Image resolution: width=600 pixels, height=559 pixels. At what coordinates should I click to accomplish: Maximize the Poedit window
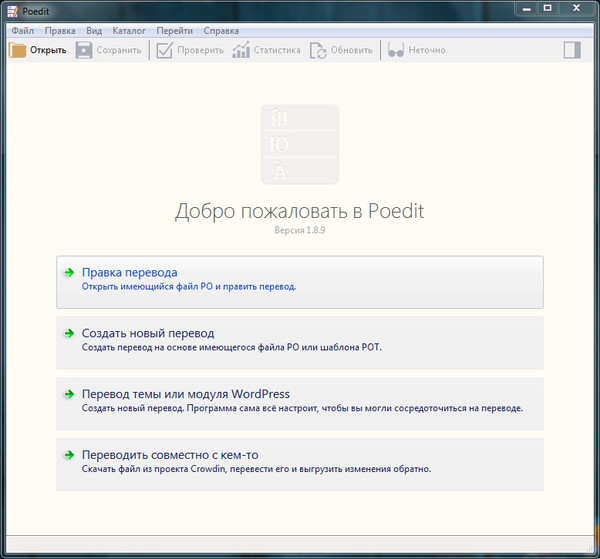pyautogui.click(x=548, y=8)
